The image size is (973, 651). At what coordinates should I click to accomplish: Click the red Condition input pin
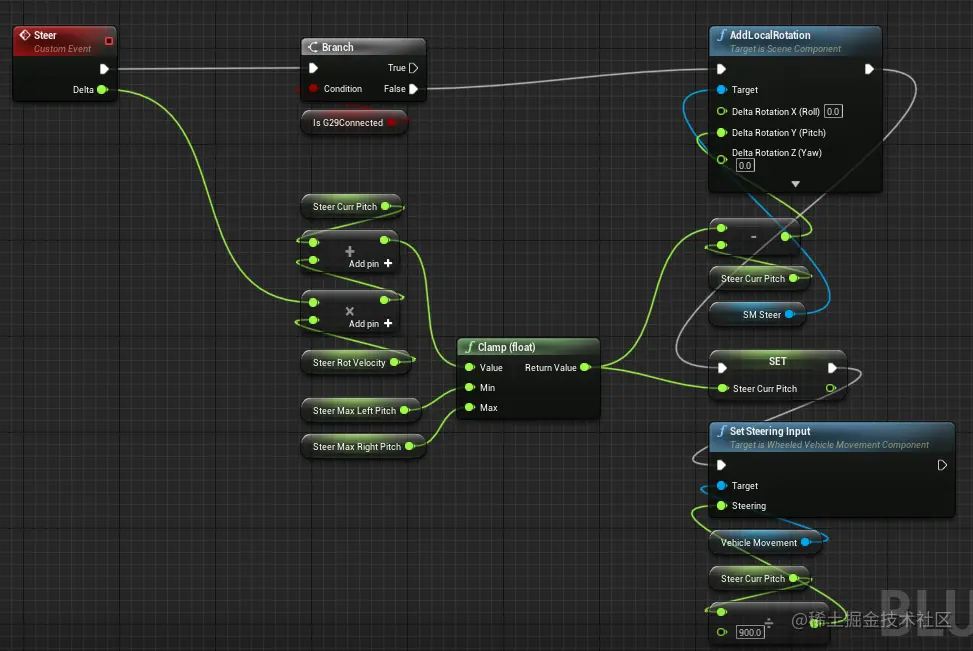point(313,89)
